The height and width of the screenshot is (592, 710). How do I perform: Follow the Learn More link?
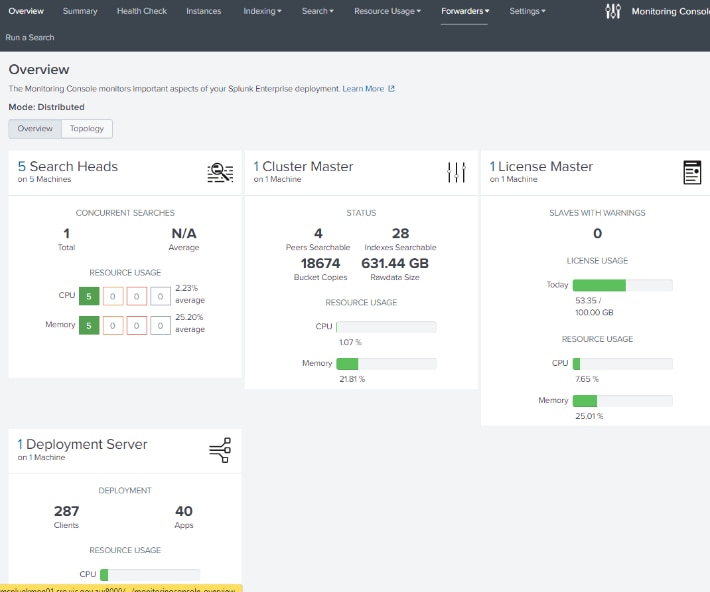pos(363,89)
